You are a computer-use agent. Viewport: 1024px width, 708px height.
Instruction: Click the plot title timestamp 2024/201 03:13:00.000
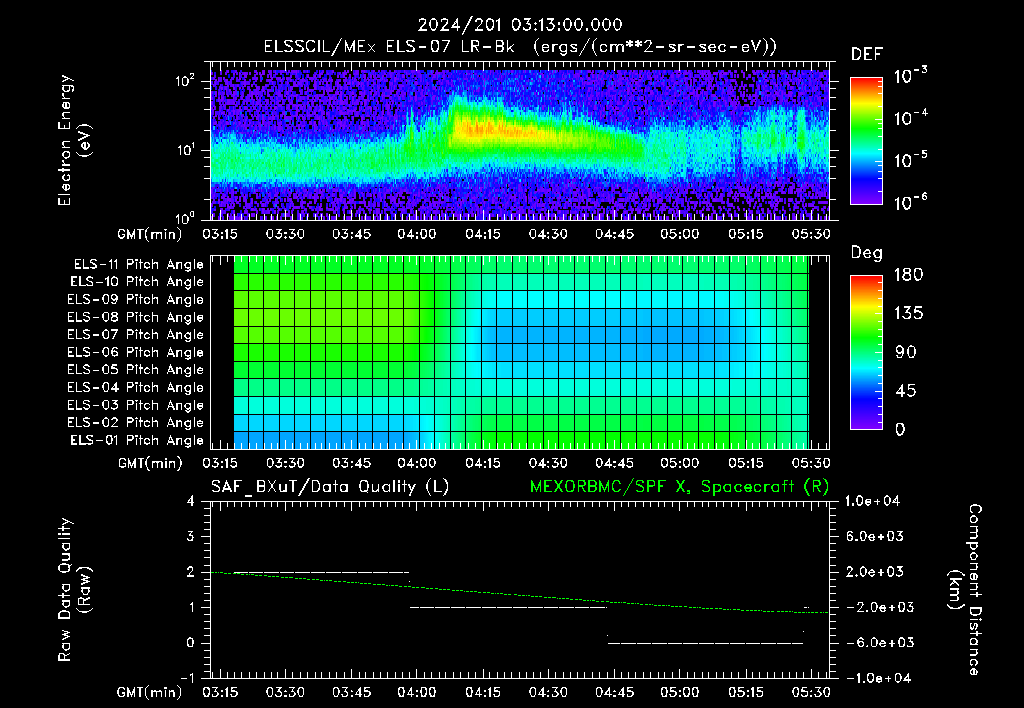520,25
